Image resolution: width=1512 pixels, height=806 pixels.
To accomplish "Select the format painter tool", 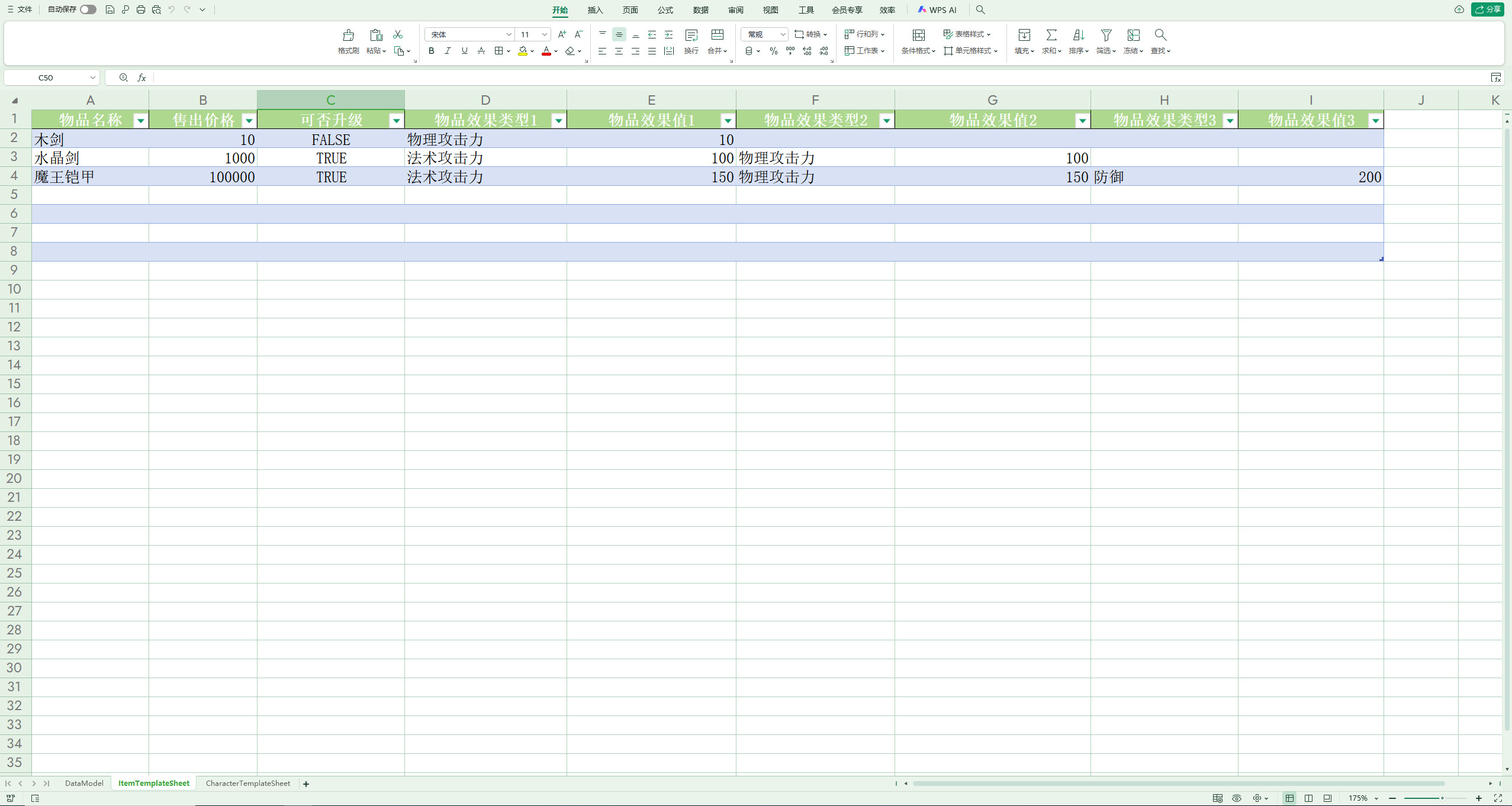I will click(x=348, y=41).
